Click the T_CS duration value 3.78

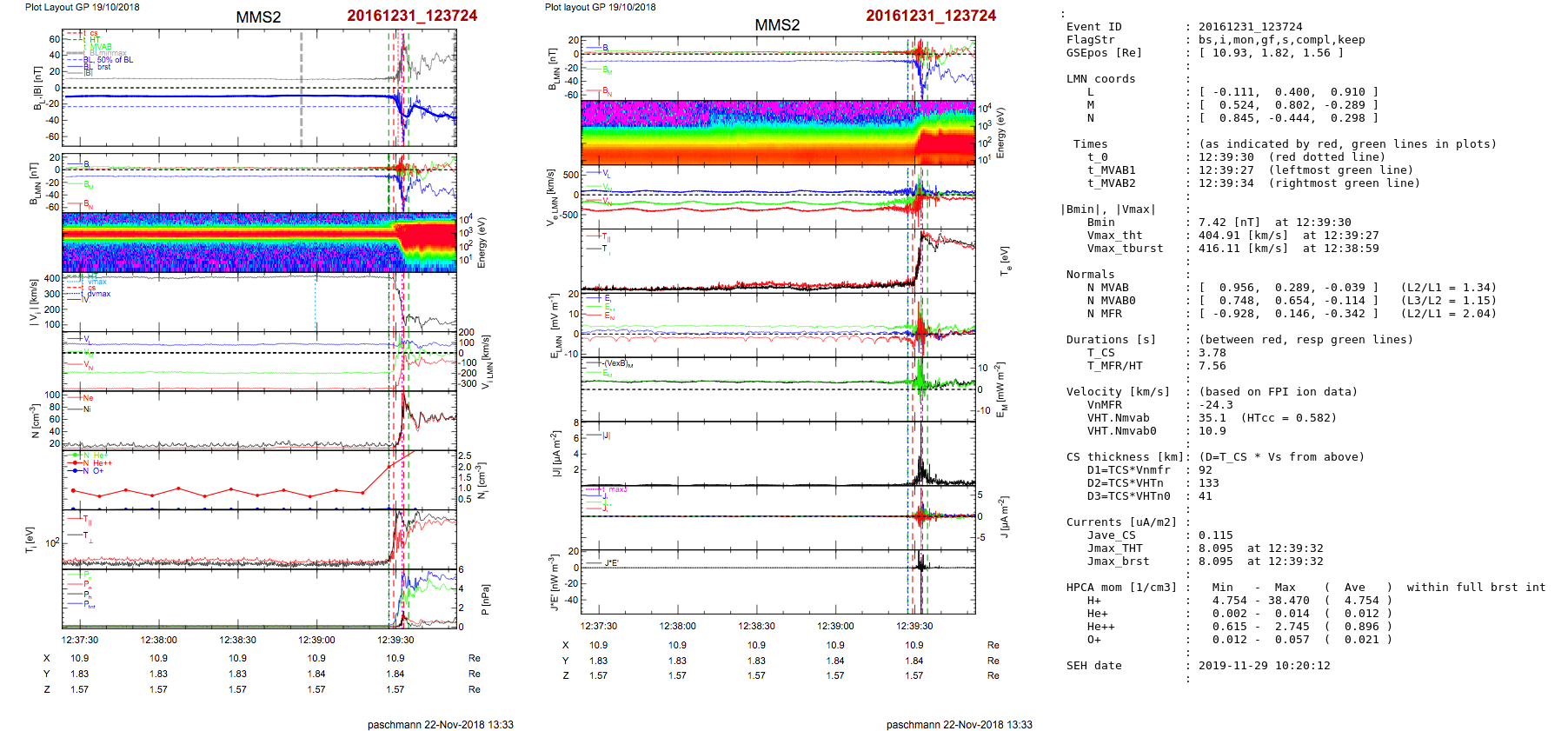[1212, 353]
